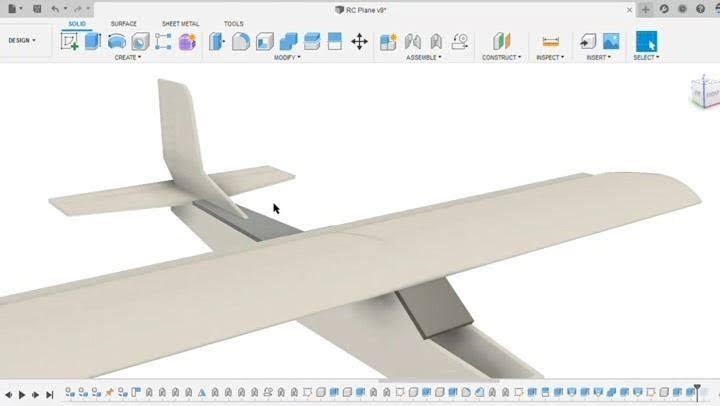Click the orange pin icon in the timeline
The image size is (720, 406).
point(109,392)
